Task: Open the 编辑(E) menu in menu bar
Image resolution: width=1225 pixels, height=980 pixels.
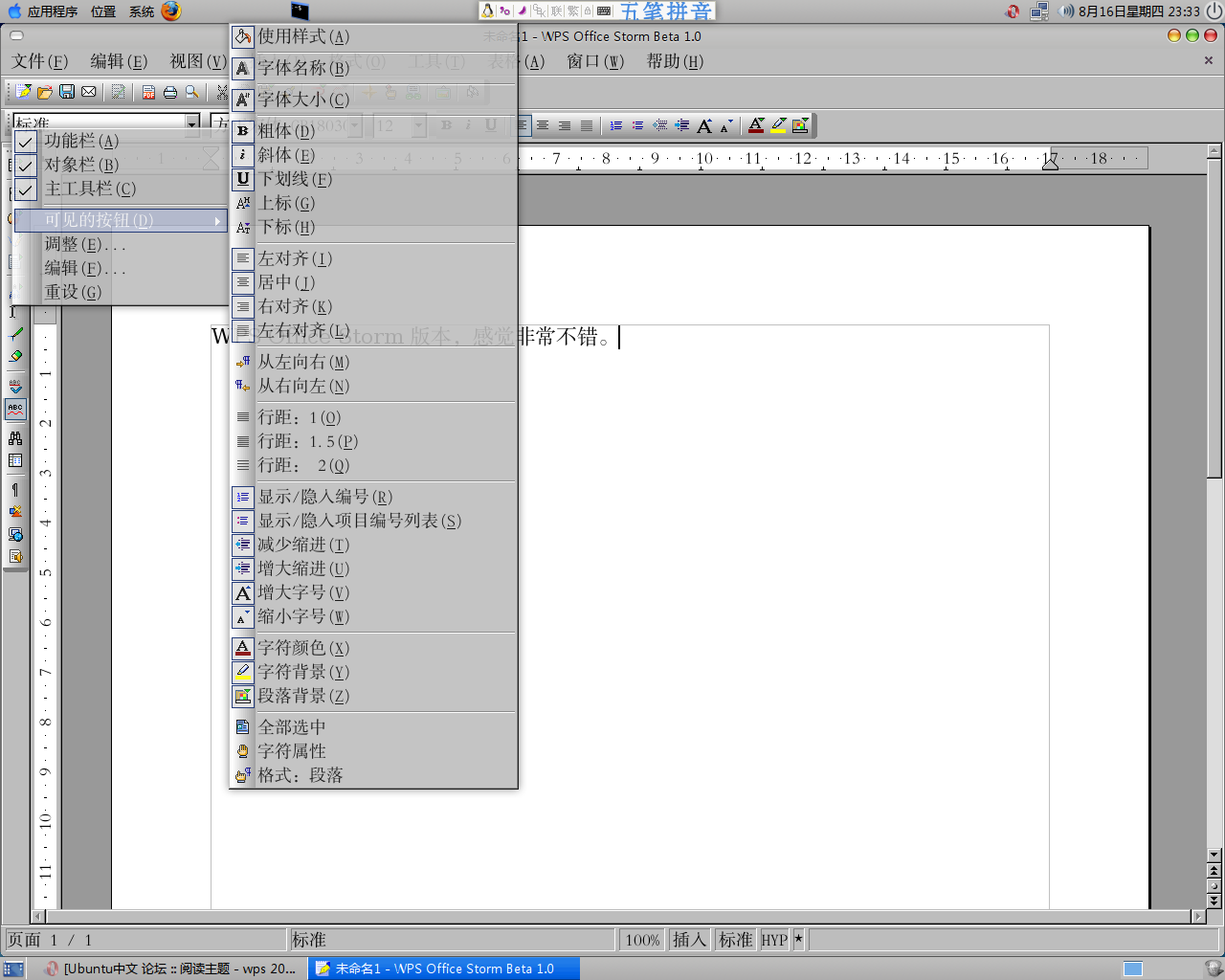Action: point(119,61)
